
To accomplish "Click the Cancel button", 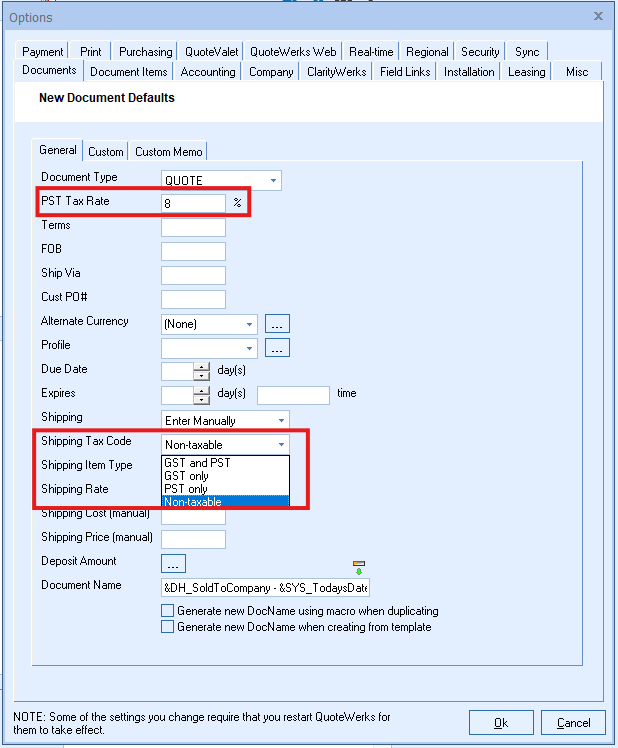I will 573,723.
